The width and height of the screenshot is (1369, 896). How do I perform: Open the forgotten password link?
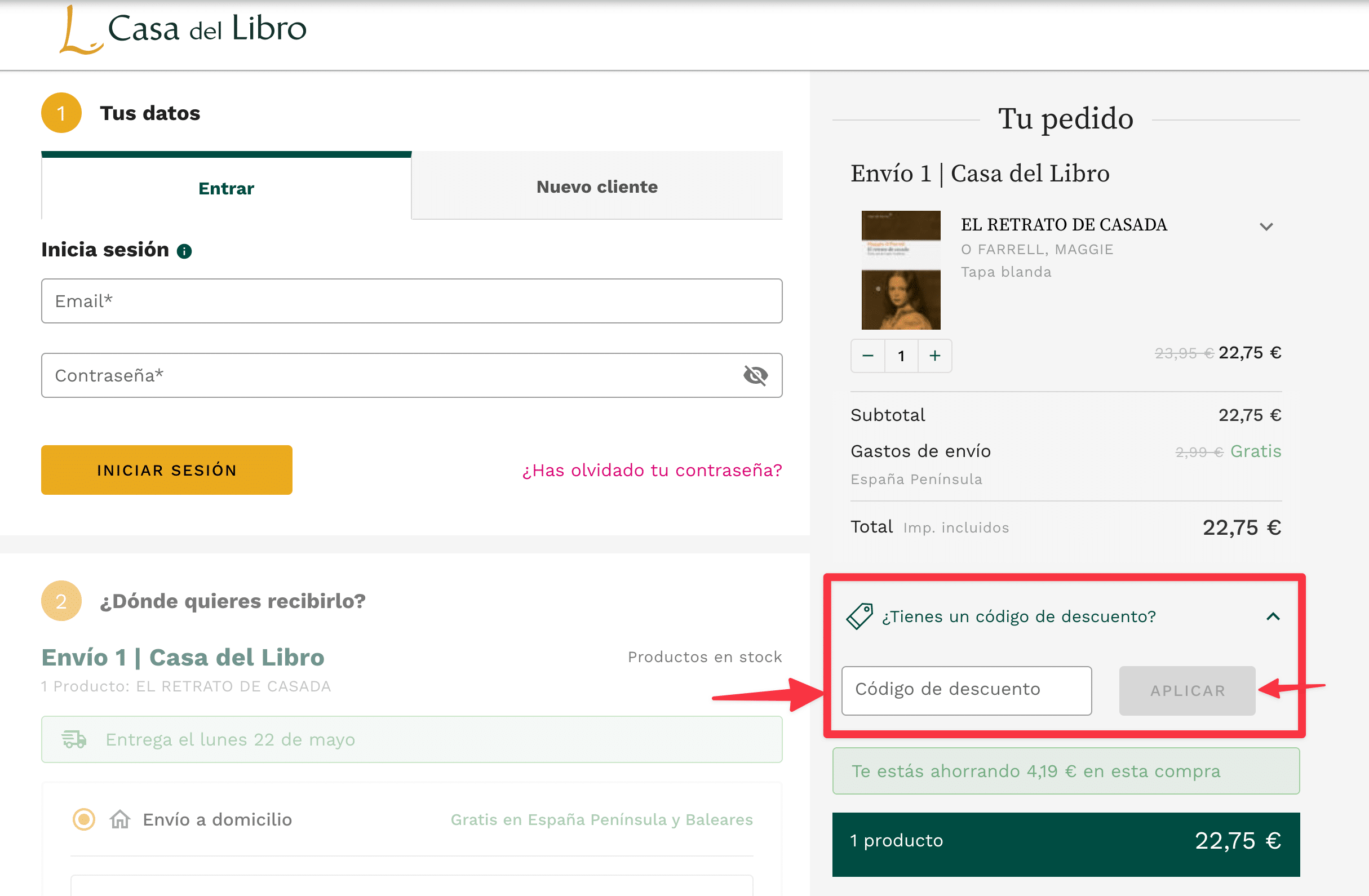(x=652, y=471)
